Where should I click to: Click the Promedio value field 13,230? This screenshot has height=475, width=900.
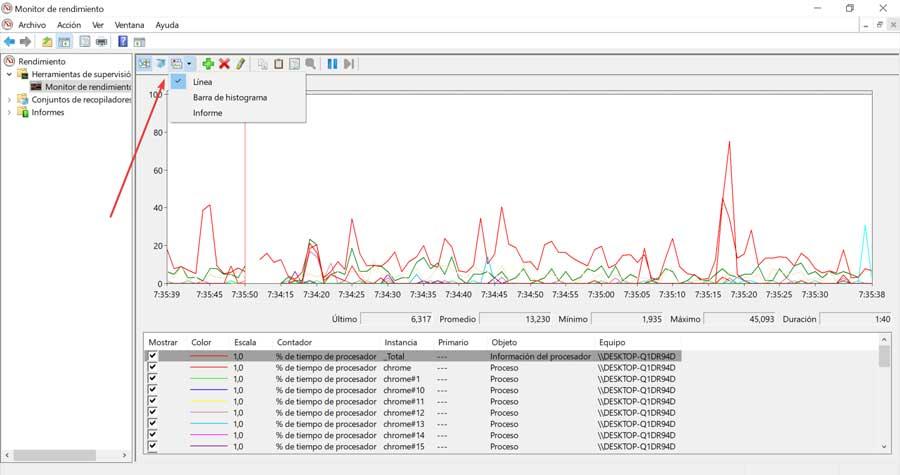[x=515, y=319]
